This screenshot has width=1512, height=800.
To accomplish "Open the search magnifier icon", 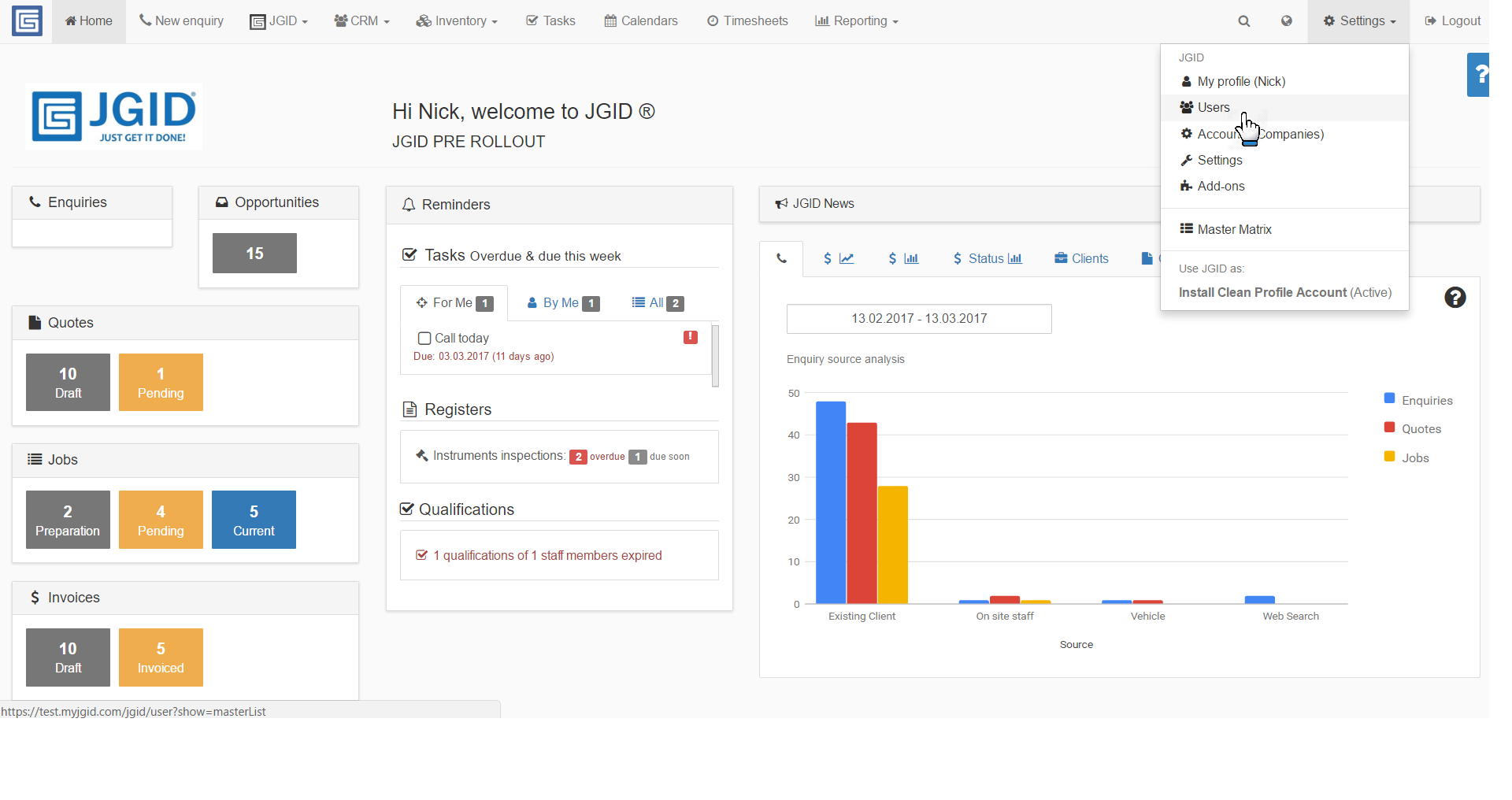I will pyautogui.click(x=1244, y=21).
